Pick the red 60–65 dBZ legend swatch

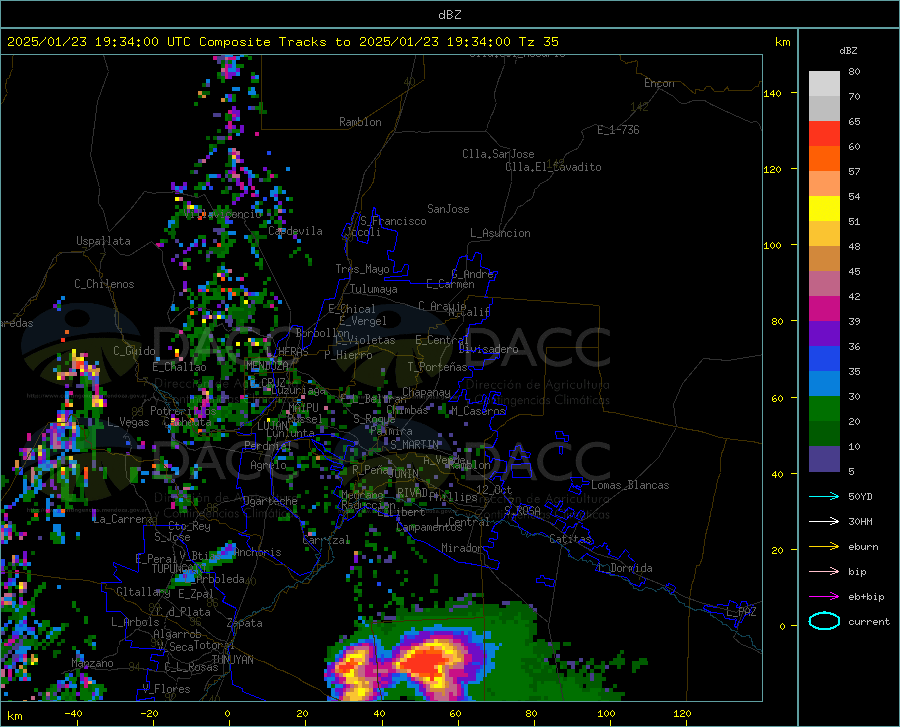[x=824, y=134]
